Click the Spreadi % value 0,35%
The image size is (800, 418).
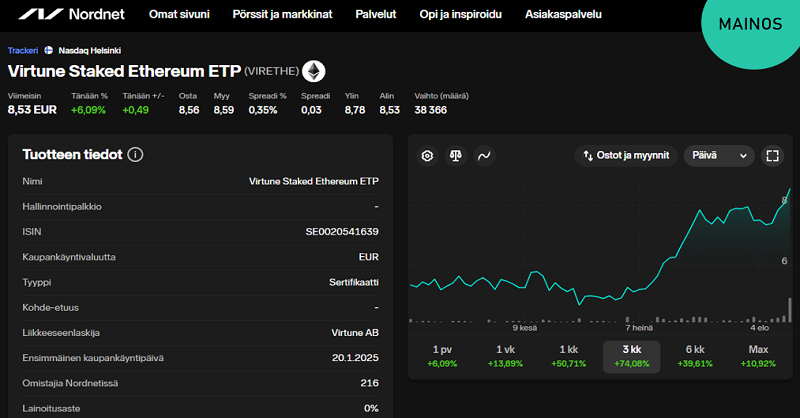tap(263, 110)
